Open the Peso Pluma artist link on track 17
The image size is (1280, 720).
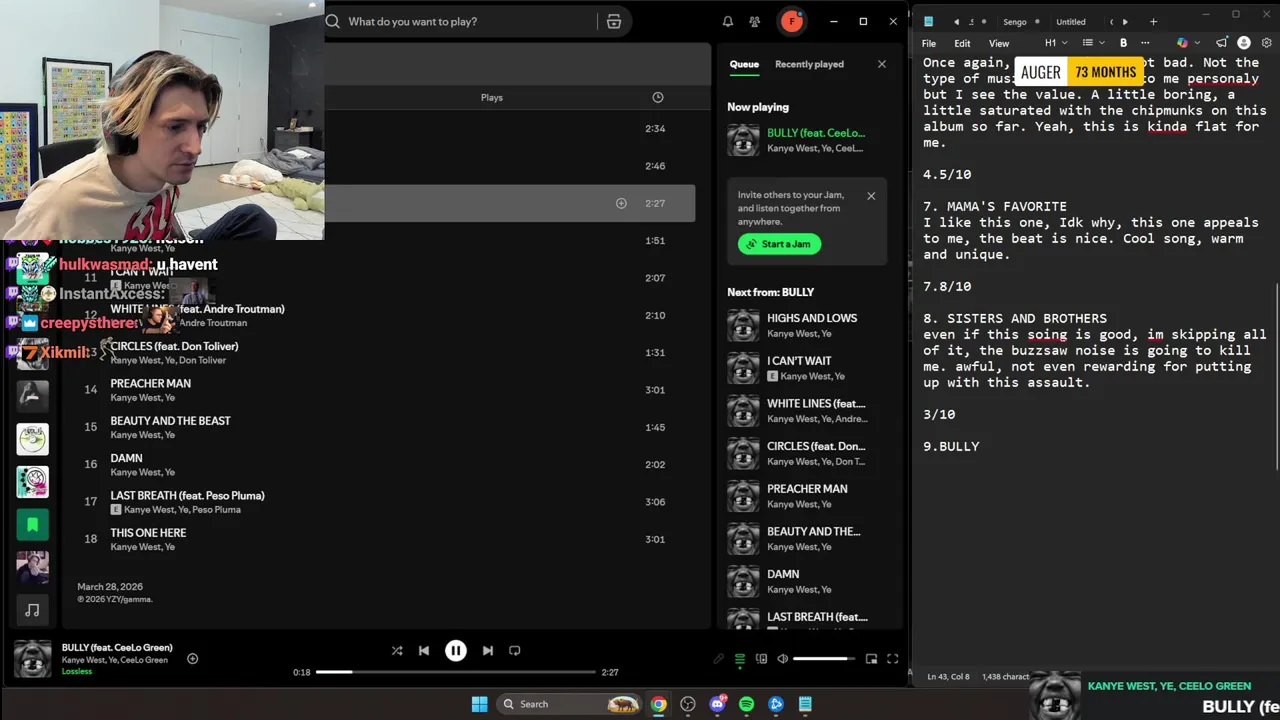[x=216, y=510]
